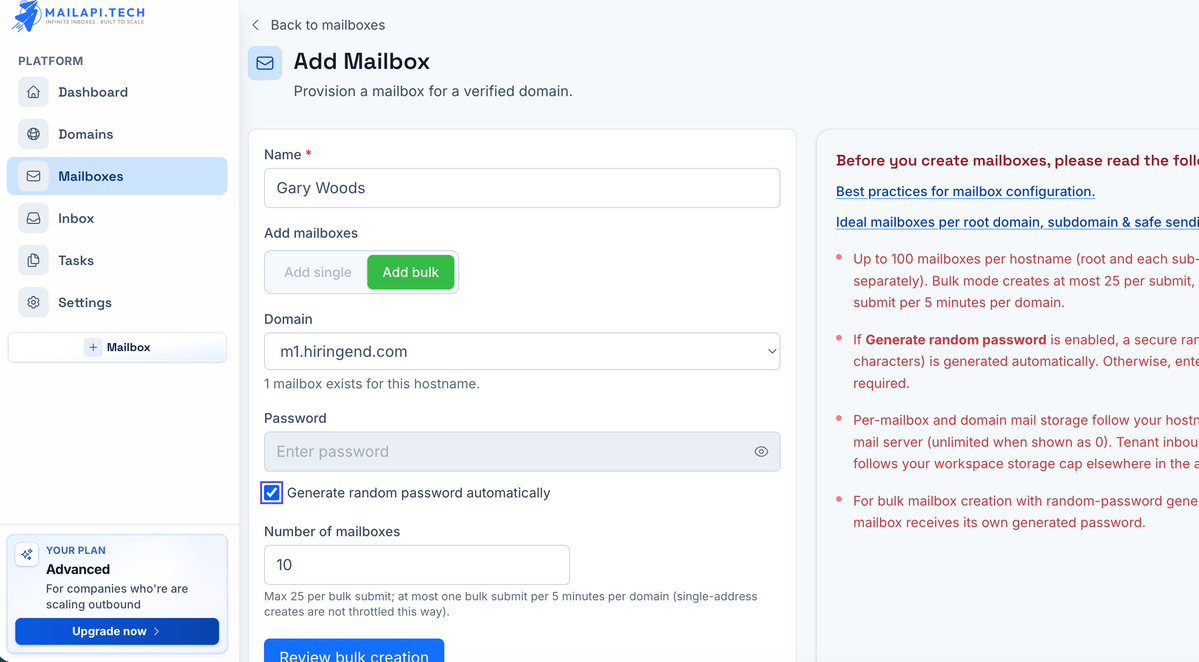Open Dashboard via its home icon
Screen dimensions: 1199x662
pyautogui.click(x=34, y=92)
